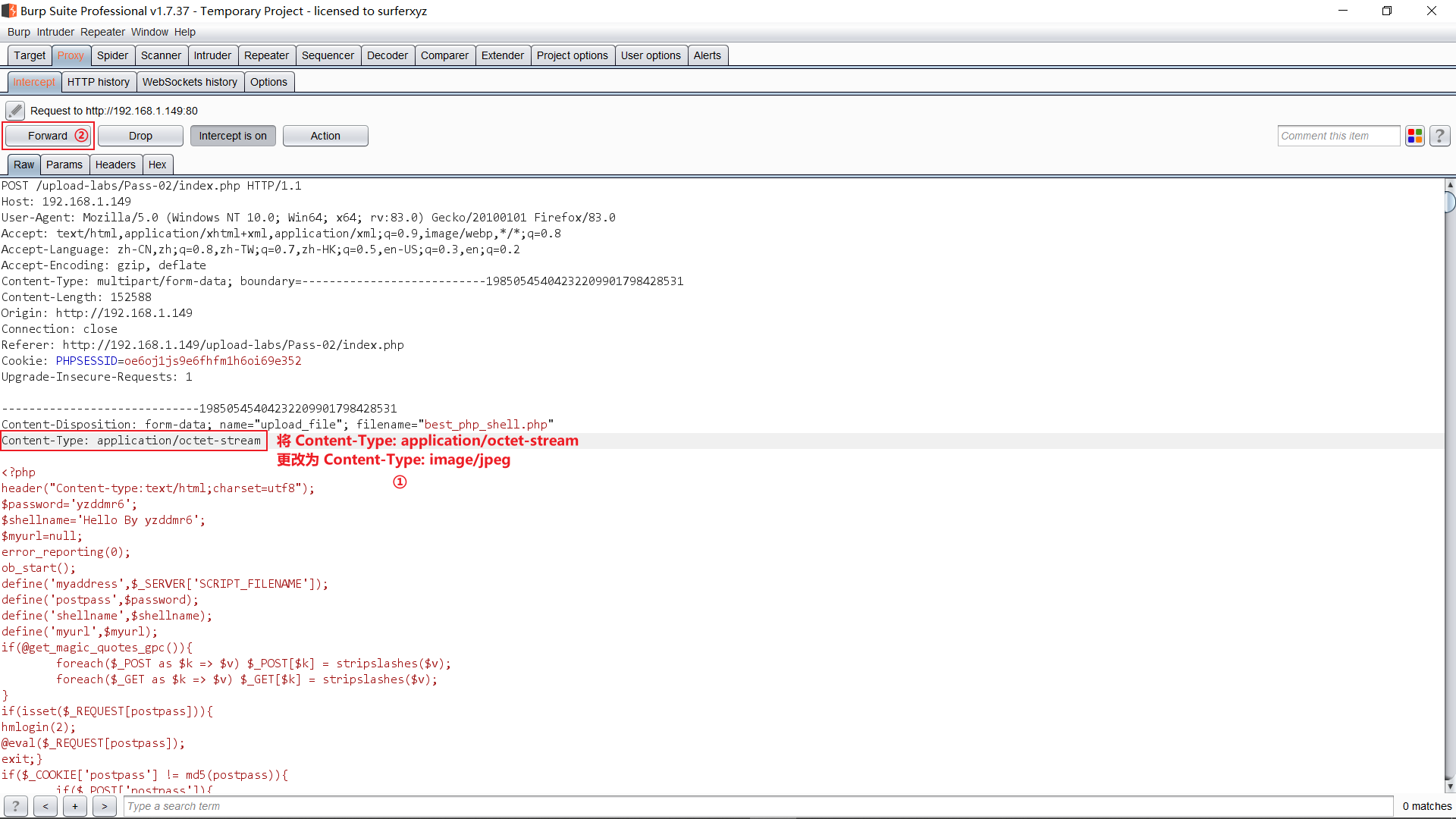Viewport: 1456px width, 819px height.
Task: Open the Project options tab
Action: (573, 55)
